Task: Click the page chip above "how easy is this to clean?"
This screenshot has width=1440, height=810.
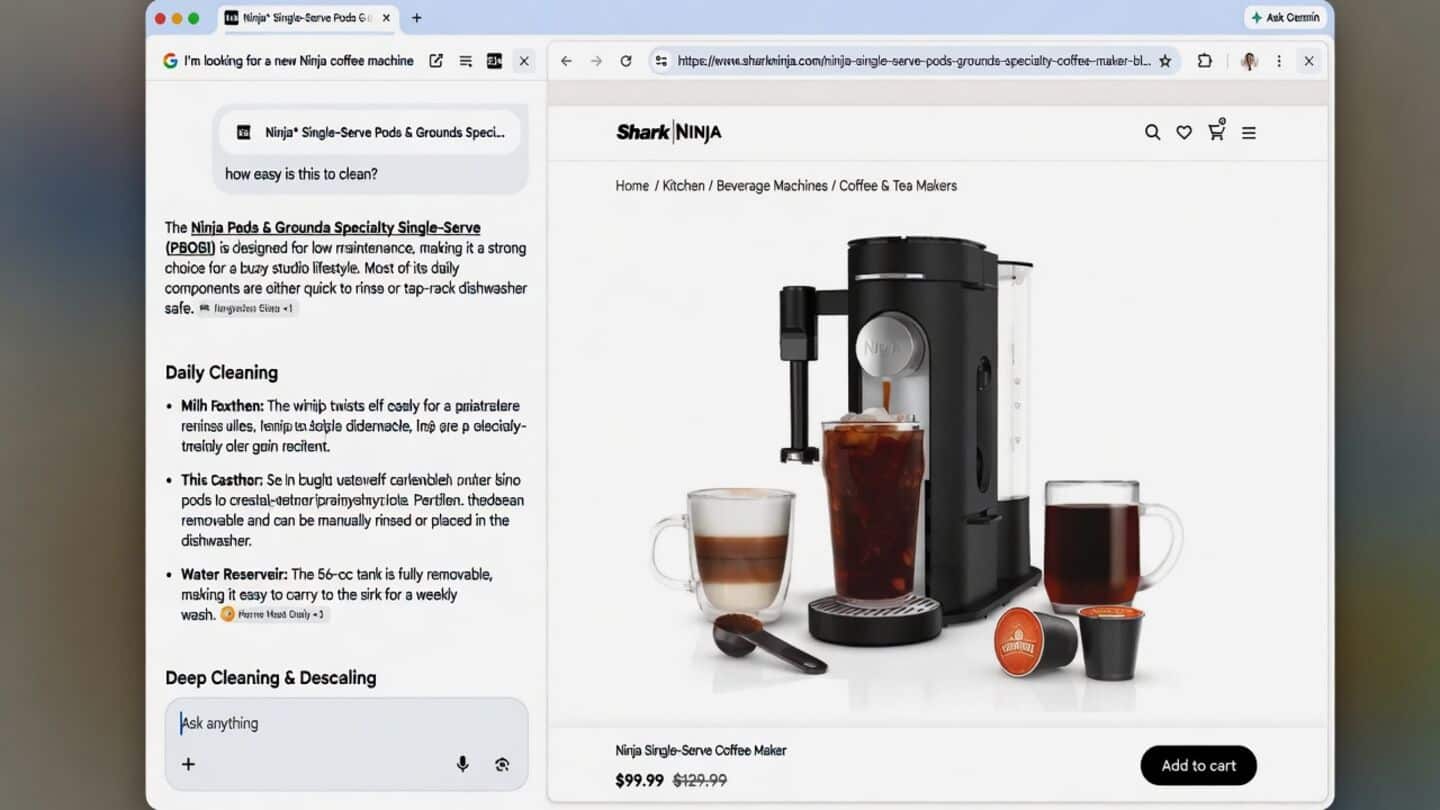Action: click(368, 132)
